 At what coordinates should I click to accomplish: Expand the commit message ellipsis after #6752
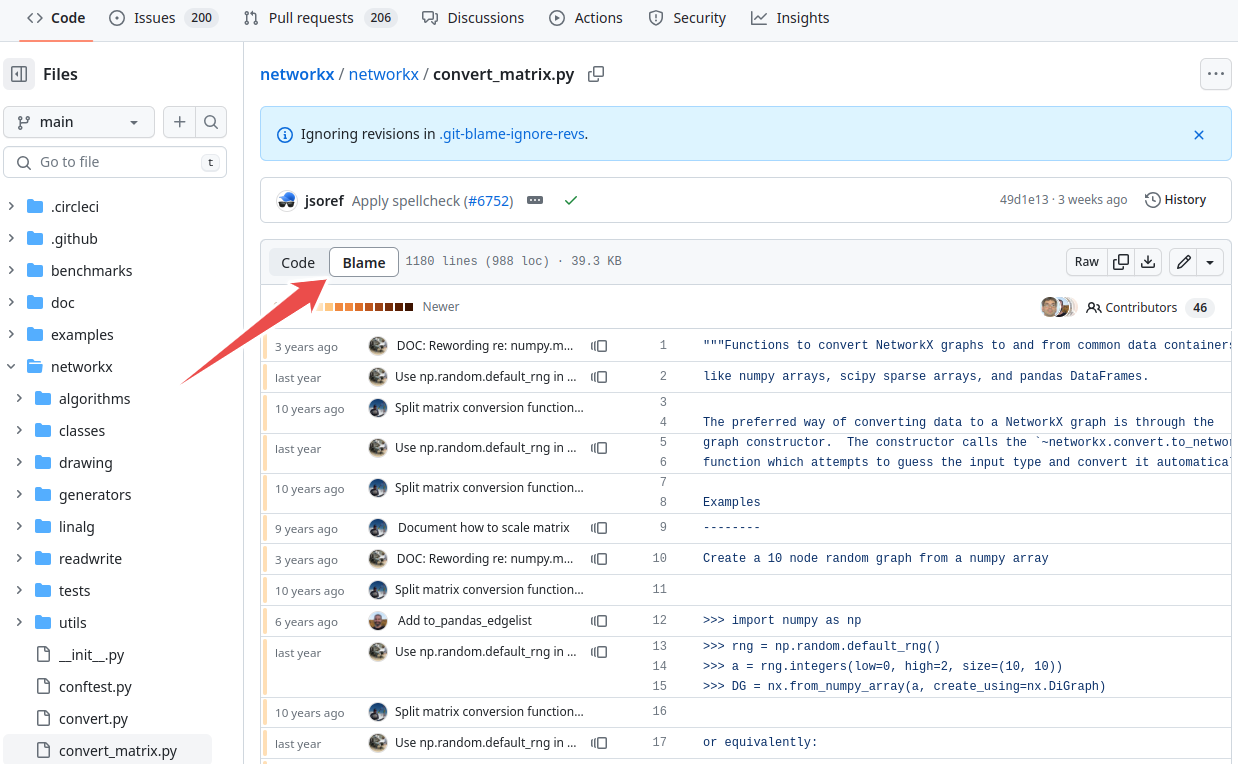tap(535, 200)
